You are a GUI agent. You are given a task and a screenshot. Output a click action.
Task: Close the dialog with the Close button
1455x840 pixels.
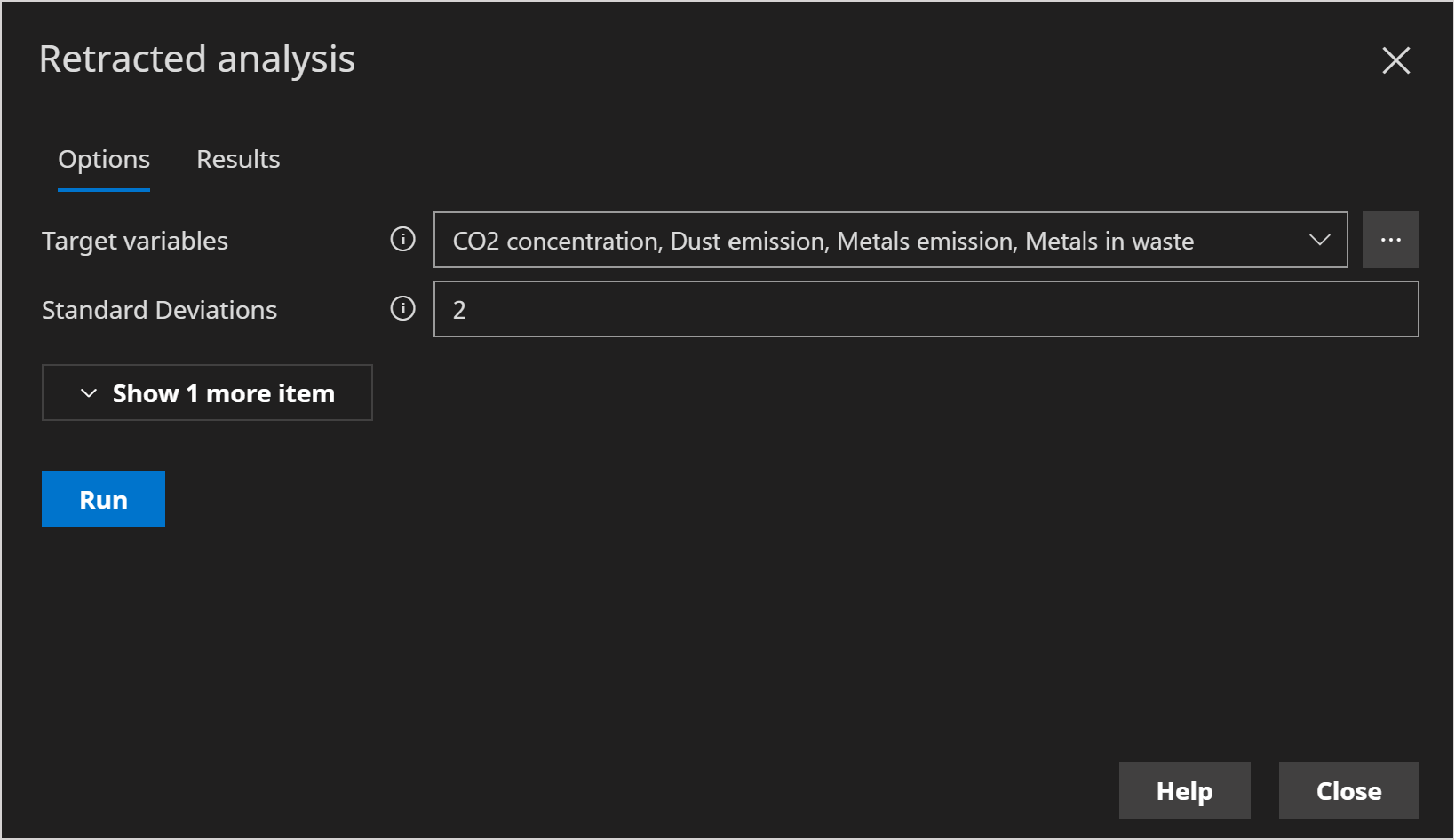pos(1348,790)
